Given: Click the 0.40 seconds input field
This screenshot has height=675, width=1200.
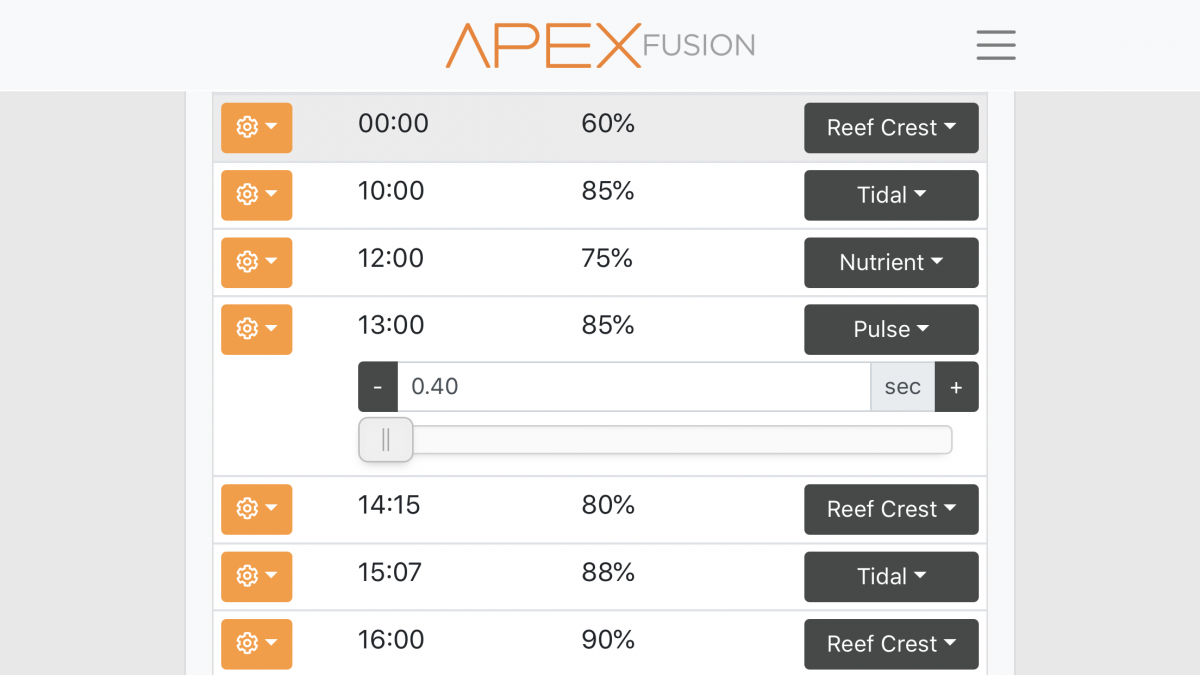Looking at the screenshot, I should click(634, 387).
